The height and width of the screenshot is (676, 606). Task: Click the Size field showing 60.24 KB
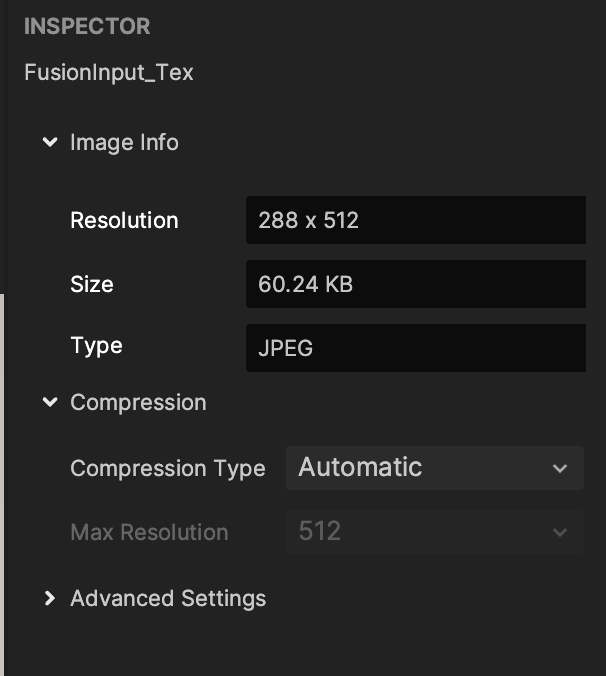[416, 284]
